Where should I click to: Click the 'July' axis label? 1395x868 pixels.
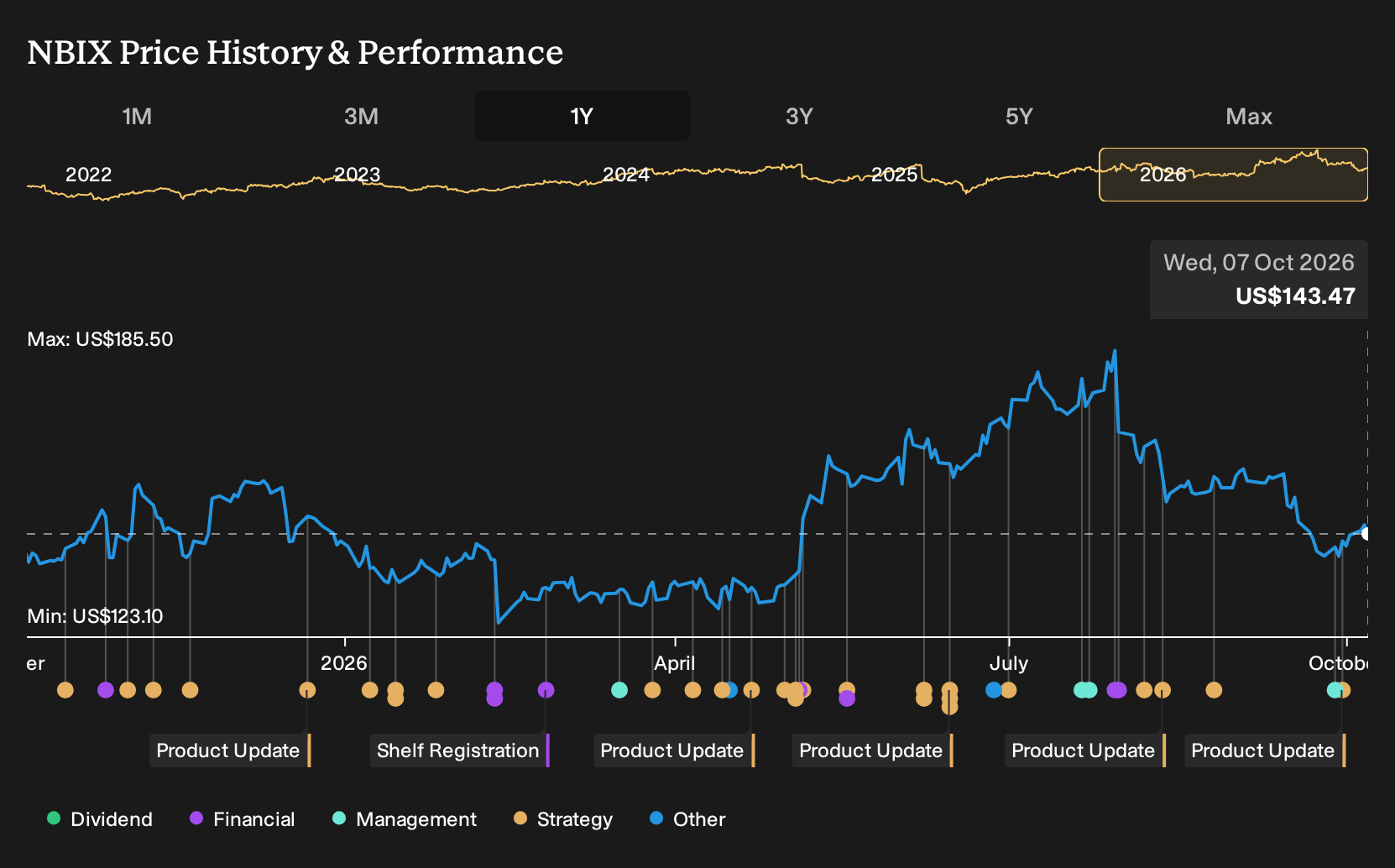coord(1008,663)
